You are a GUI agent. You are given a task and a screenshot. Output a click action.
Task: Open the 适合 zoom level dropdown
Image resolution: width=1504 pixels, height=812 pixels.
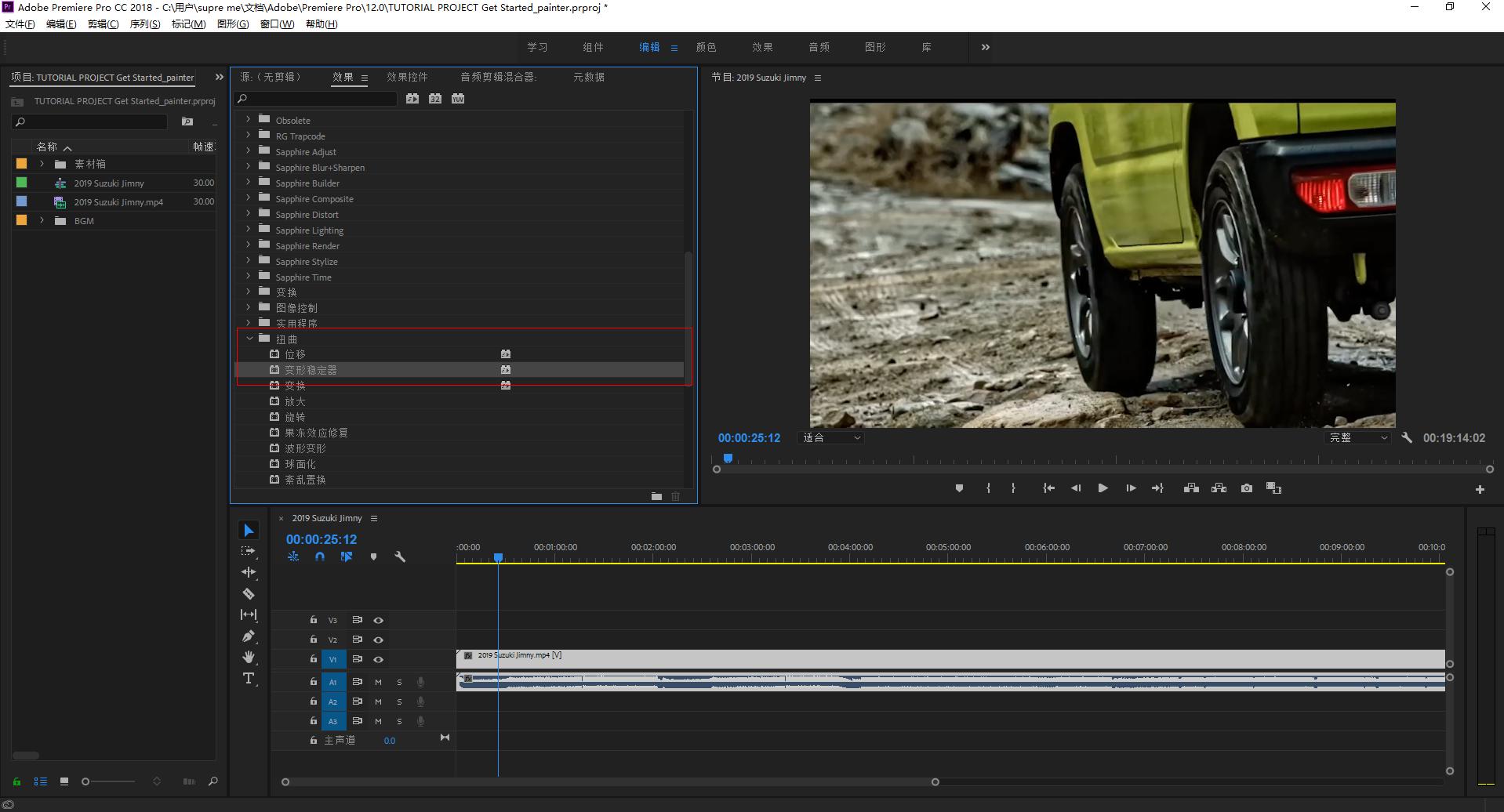pos(831,438)
